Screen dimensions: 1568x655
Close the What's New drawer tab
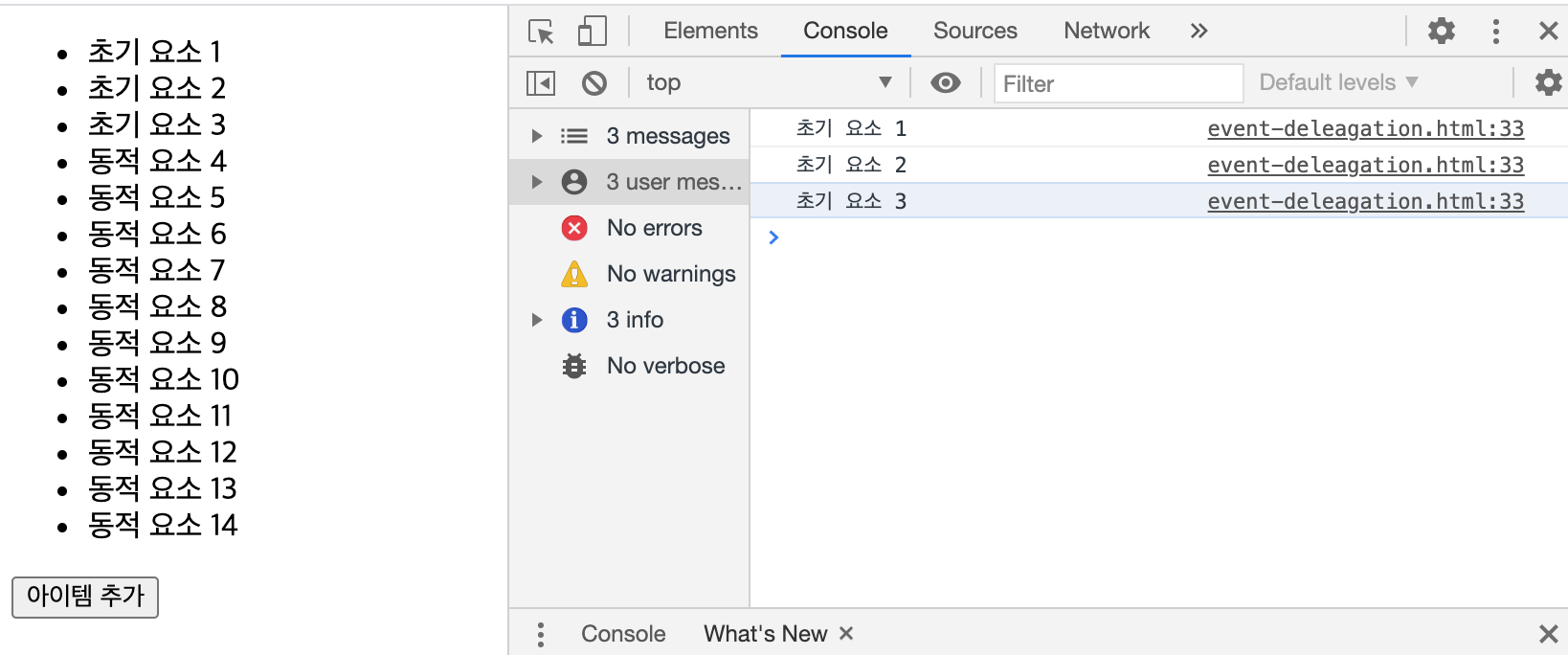[x=846, y=634]
